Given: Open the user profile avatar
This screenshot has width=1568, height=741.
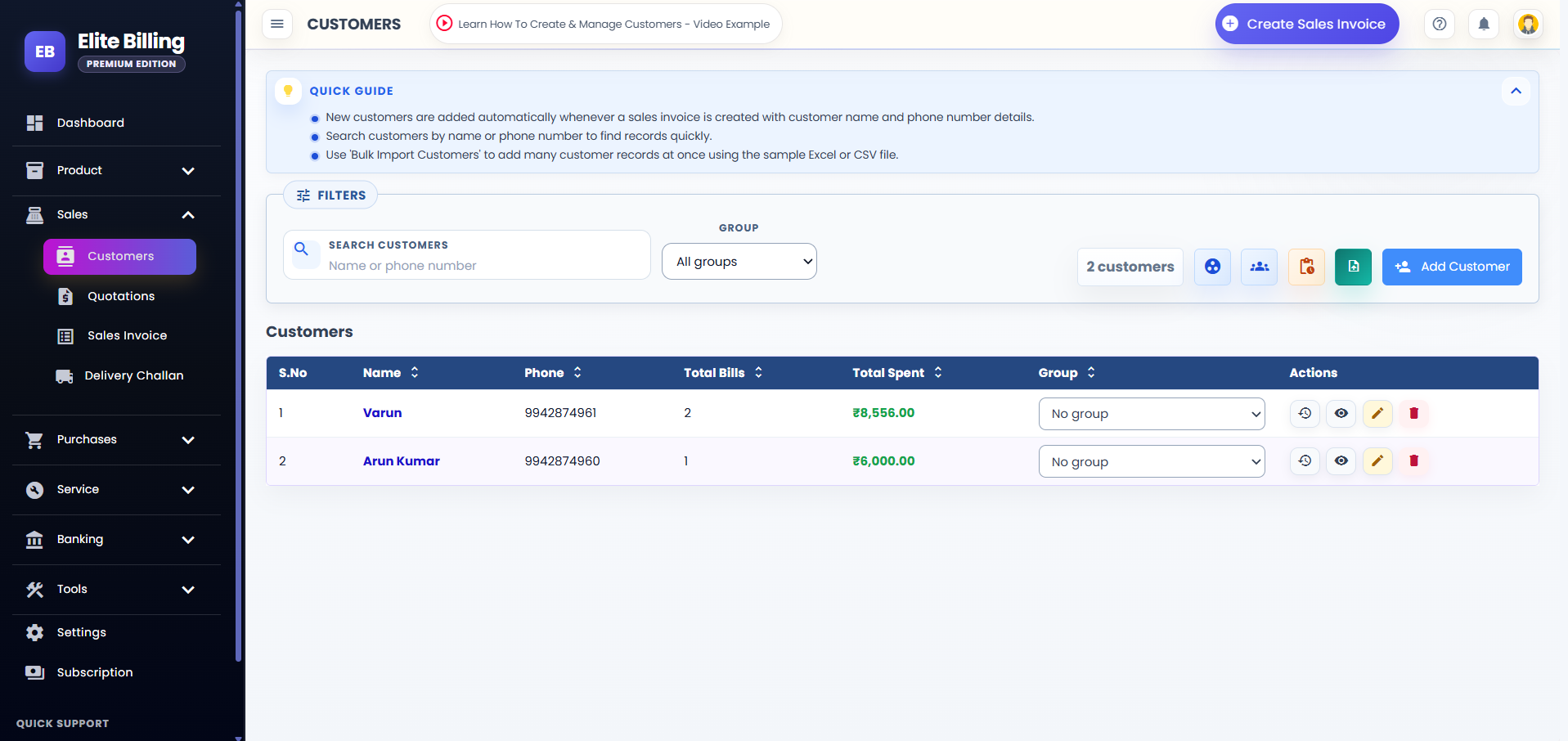Looking at the screenshot, I should (x=1528, y=24).
